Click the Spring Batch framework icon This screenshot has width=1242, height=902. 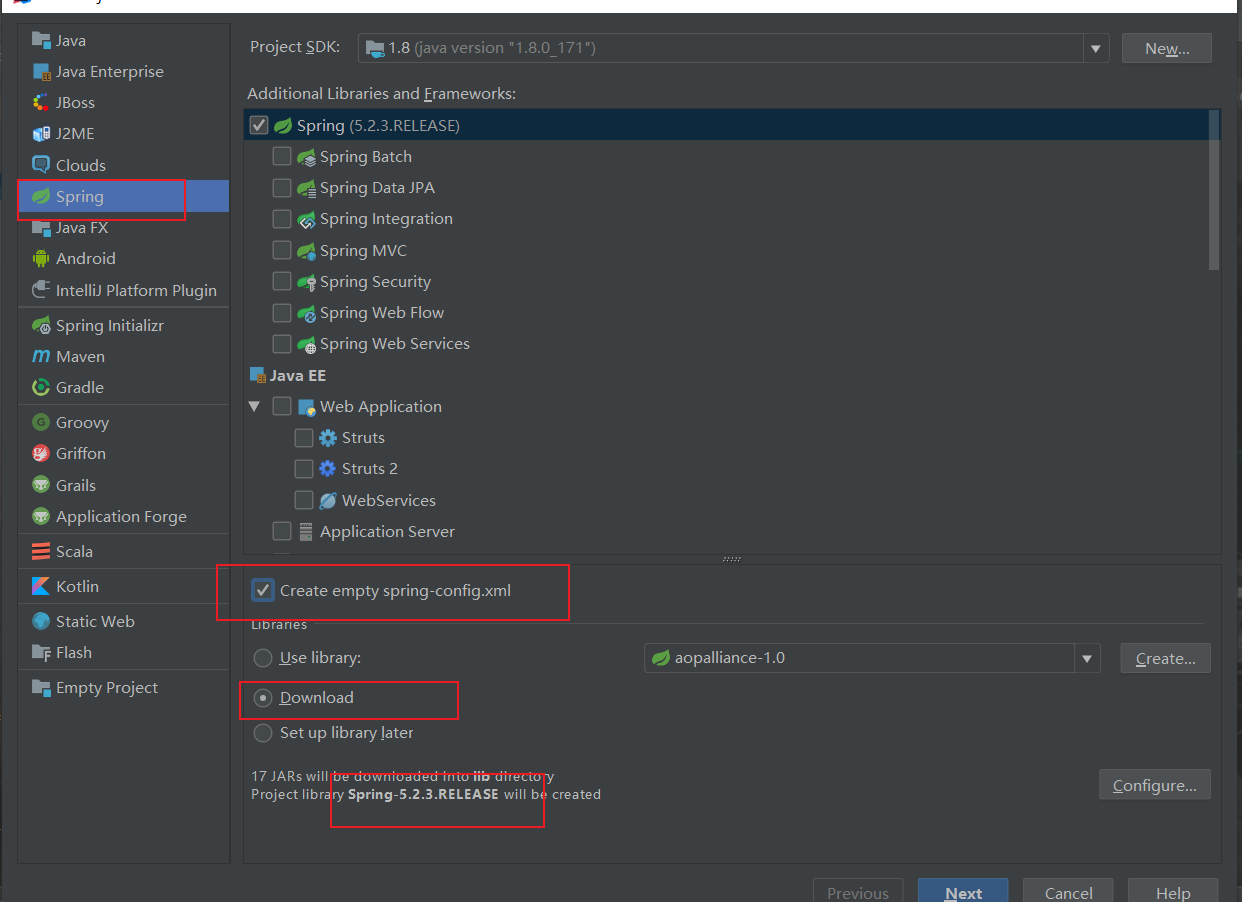click(x=307, y=157)
